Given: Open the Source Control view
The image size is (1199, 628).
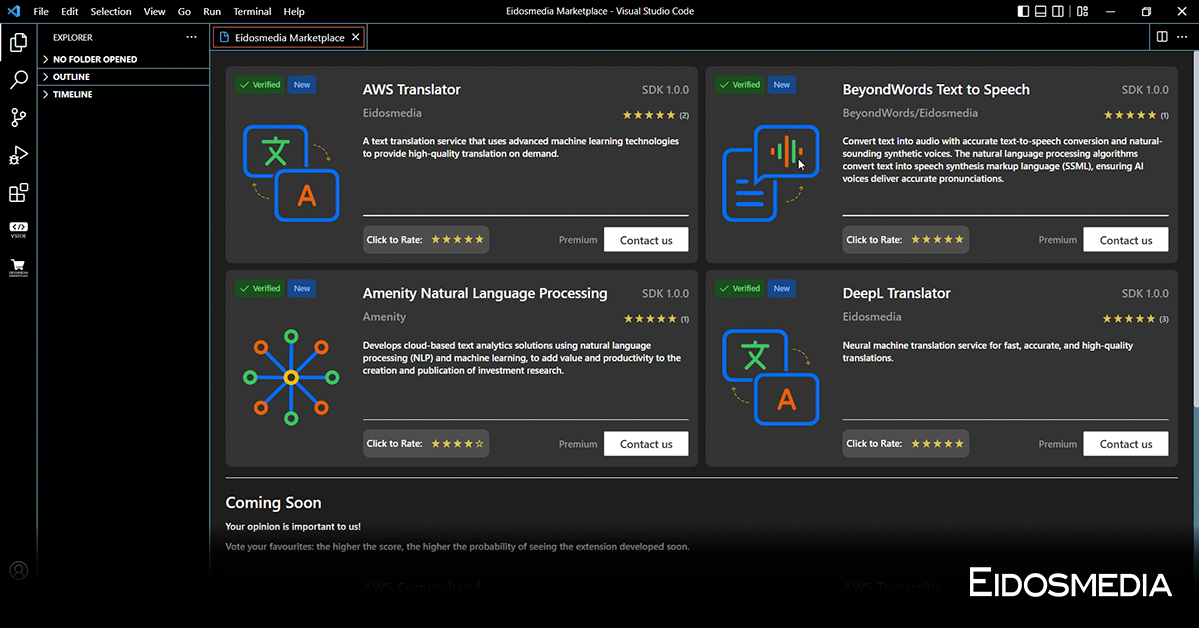Looking at the screenshot, I should 18,117.
